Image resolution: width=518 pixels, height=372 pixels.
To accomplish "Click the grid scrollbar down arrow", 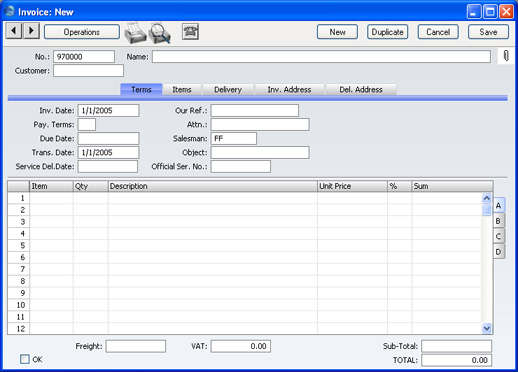I will point(487,329).
